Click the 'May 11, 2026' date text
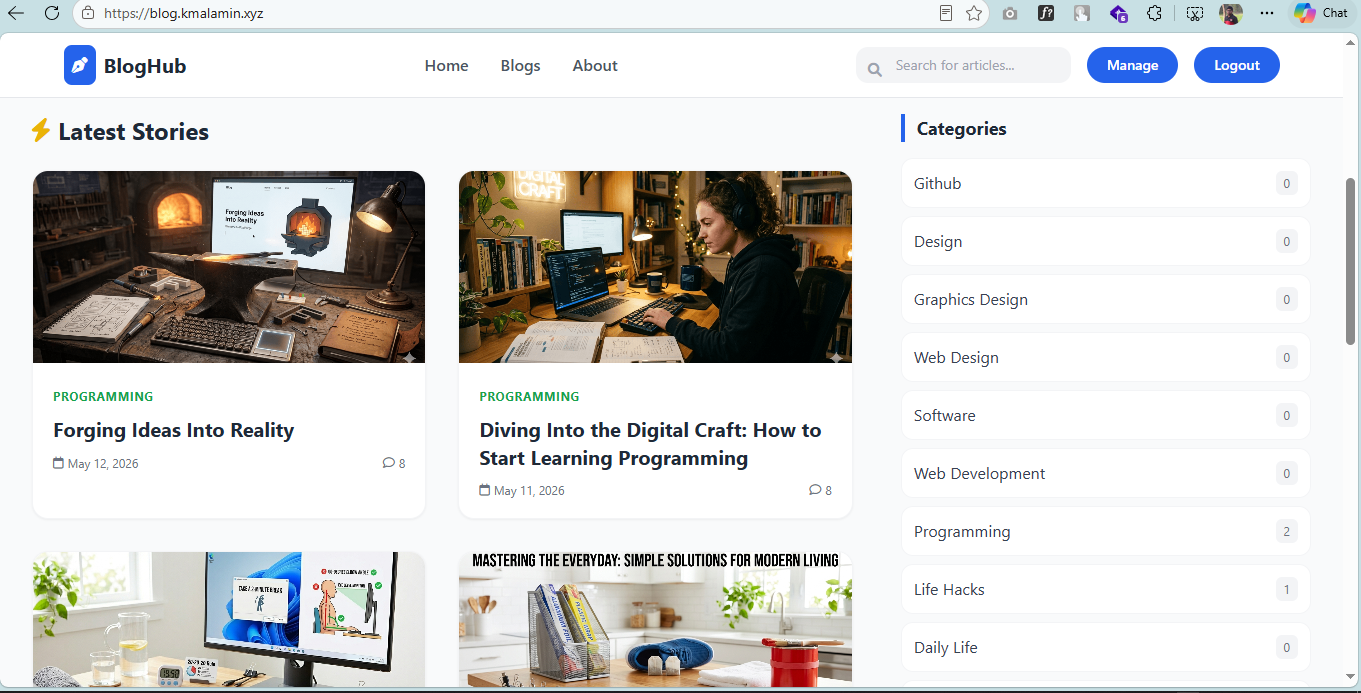 (x=529, y=490)
